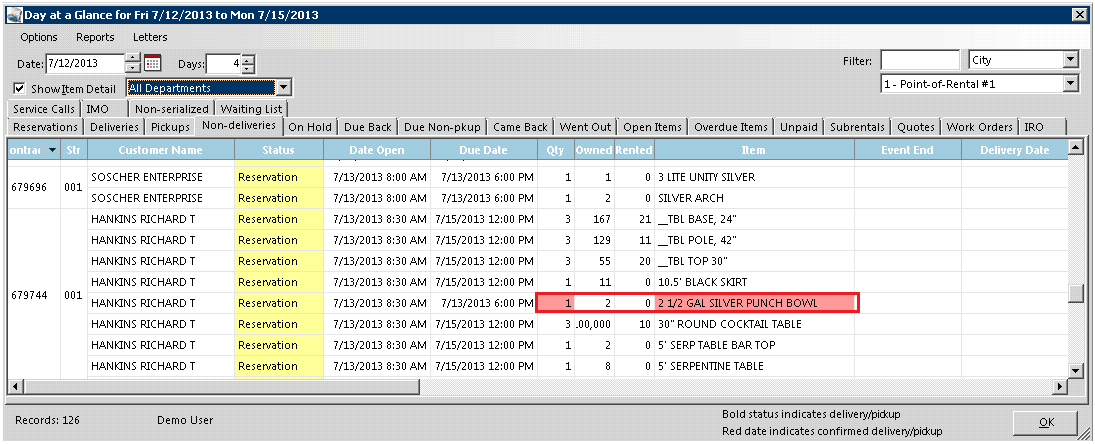The height and width of the screenshot is (444, 1095).
Task: Open the calendar date picker icon
Action: (152, 64)
